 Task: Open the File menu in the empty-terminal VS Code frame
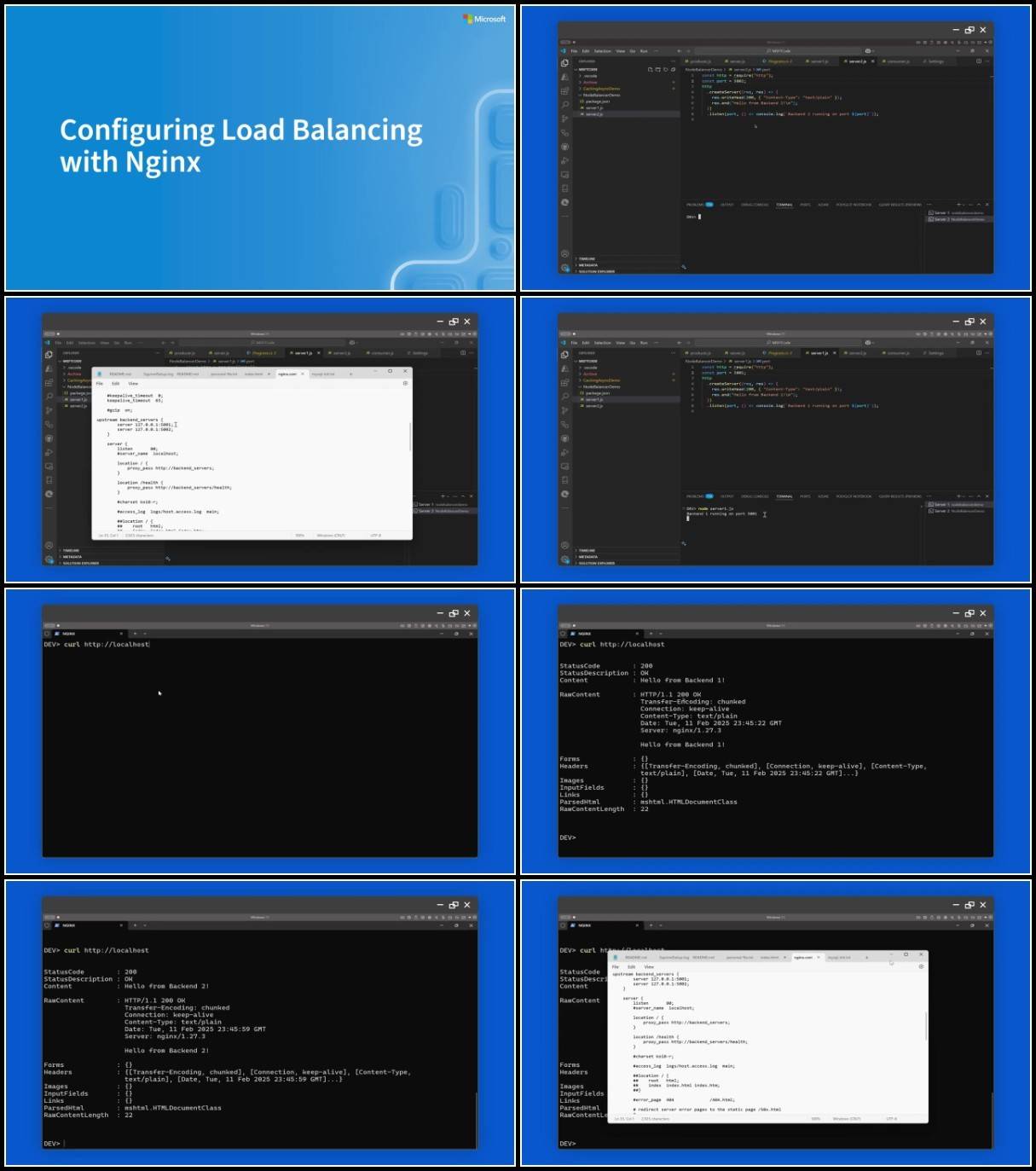574,51
